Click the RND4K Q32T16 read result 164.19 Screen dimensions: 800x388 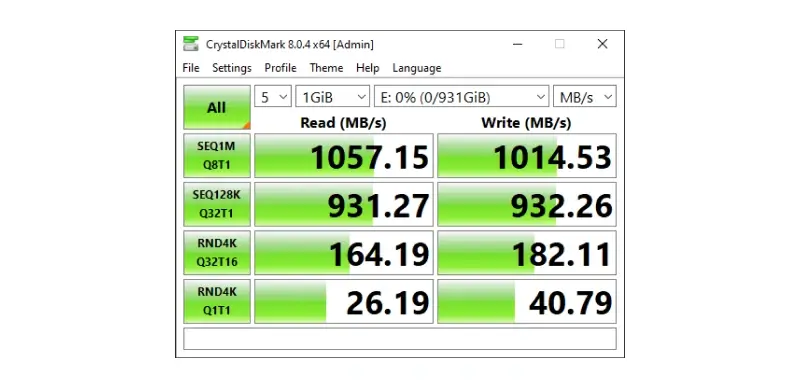point(344,253)
